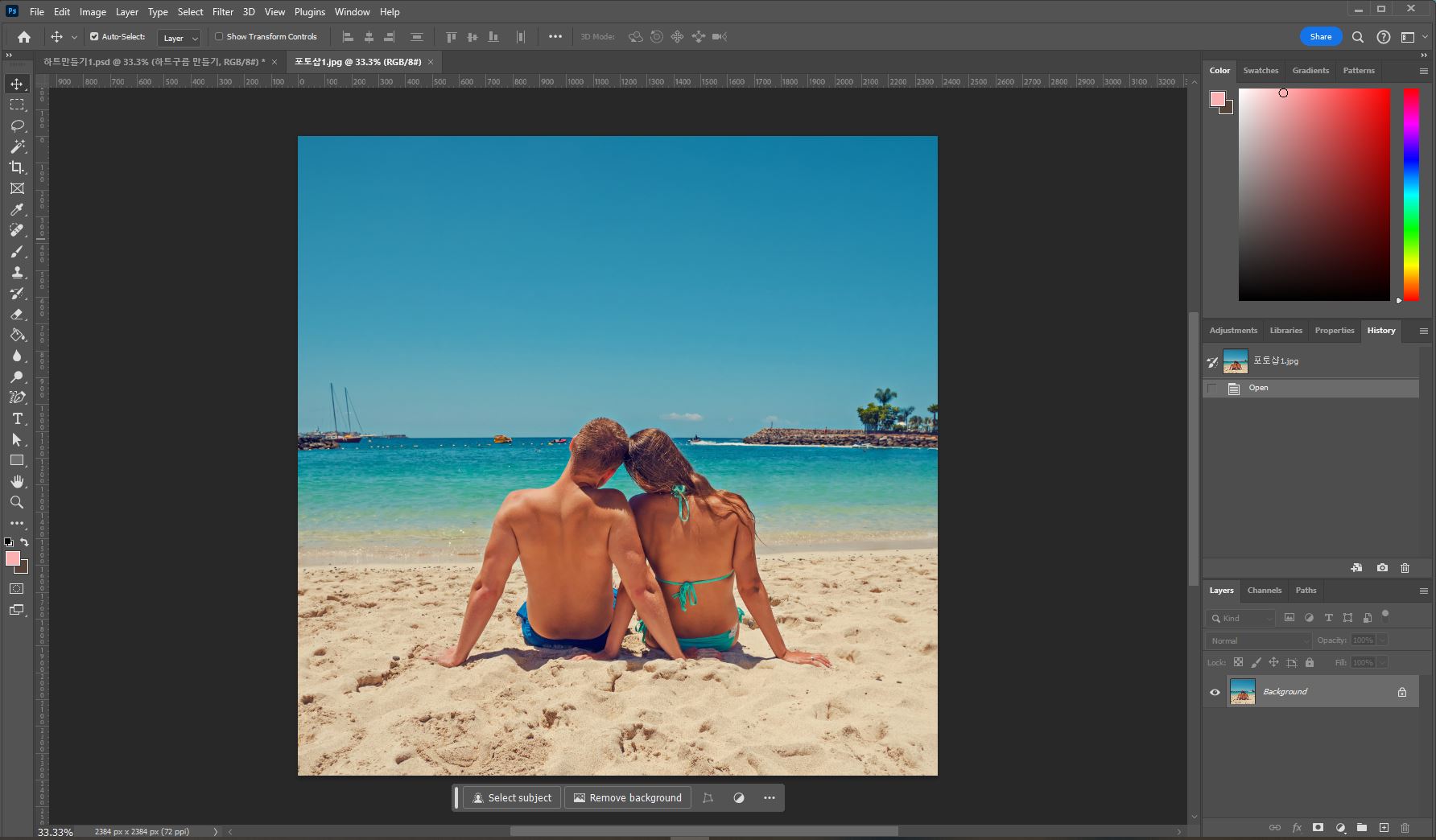Select the Horizontal Type tool
Image resolution: width=1436 pixels, height=840 pixels.
(x=17, y=418)
